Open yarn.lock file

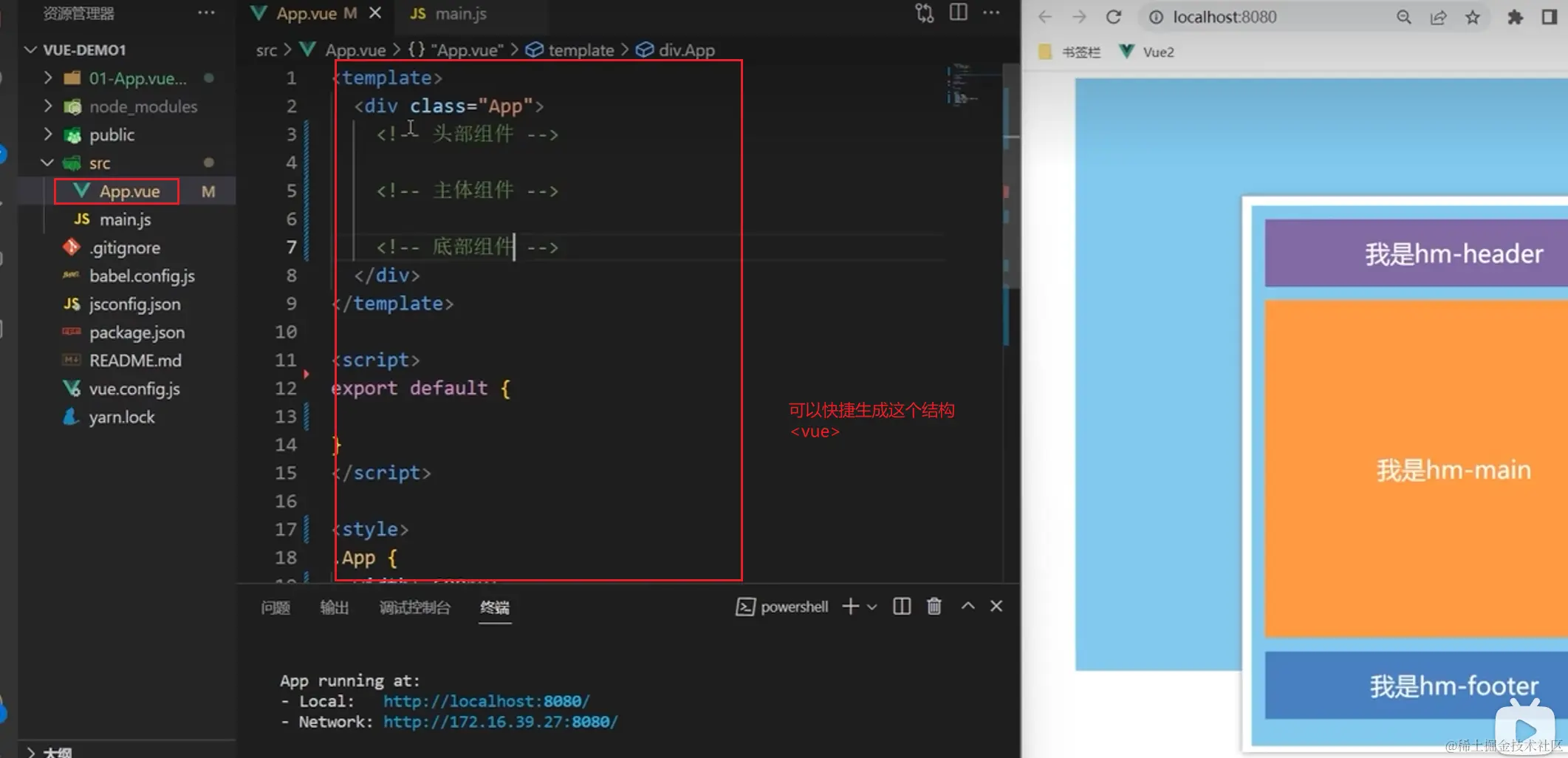(x=122, y=417)
